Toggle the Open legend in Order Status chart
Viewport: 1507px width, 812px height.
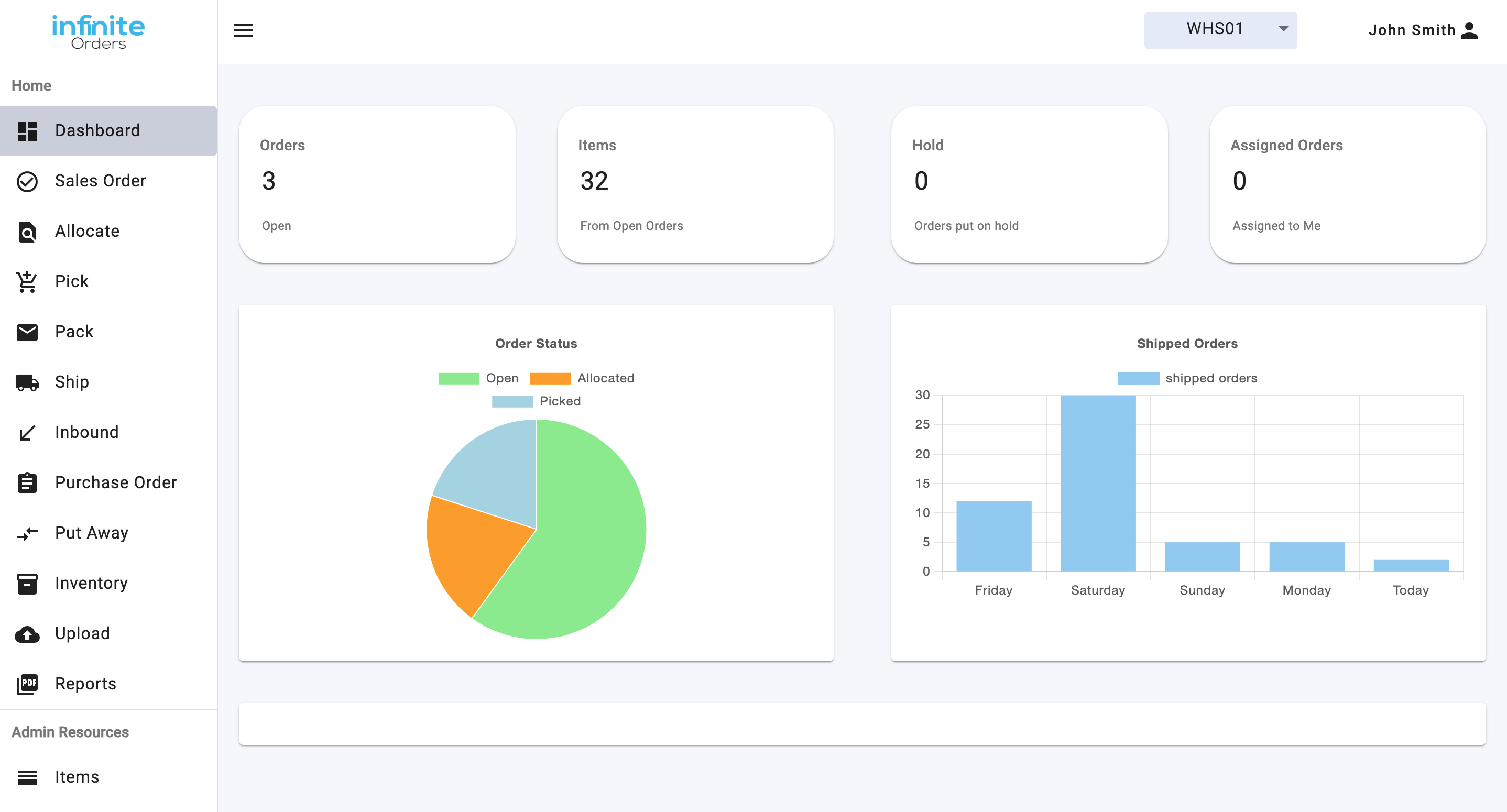point(479,378)
